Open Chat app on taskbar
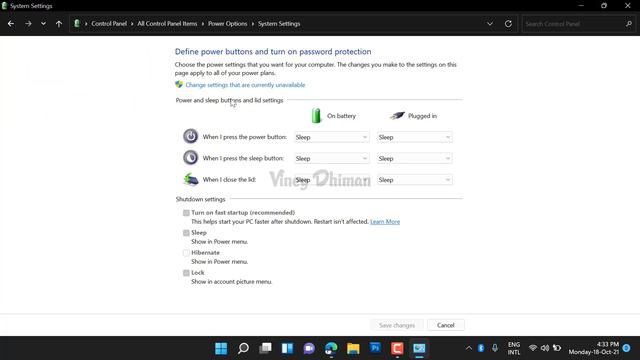The width and height of the screenshot is (640, 360). pyautogui.click(x=309, y=348)
